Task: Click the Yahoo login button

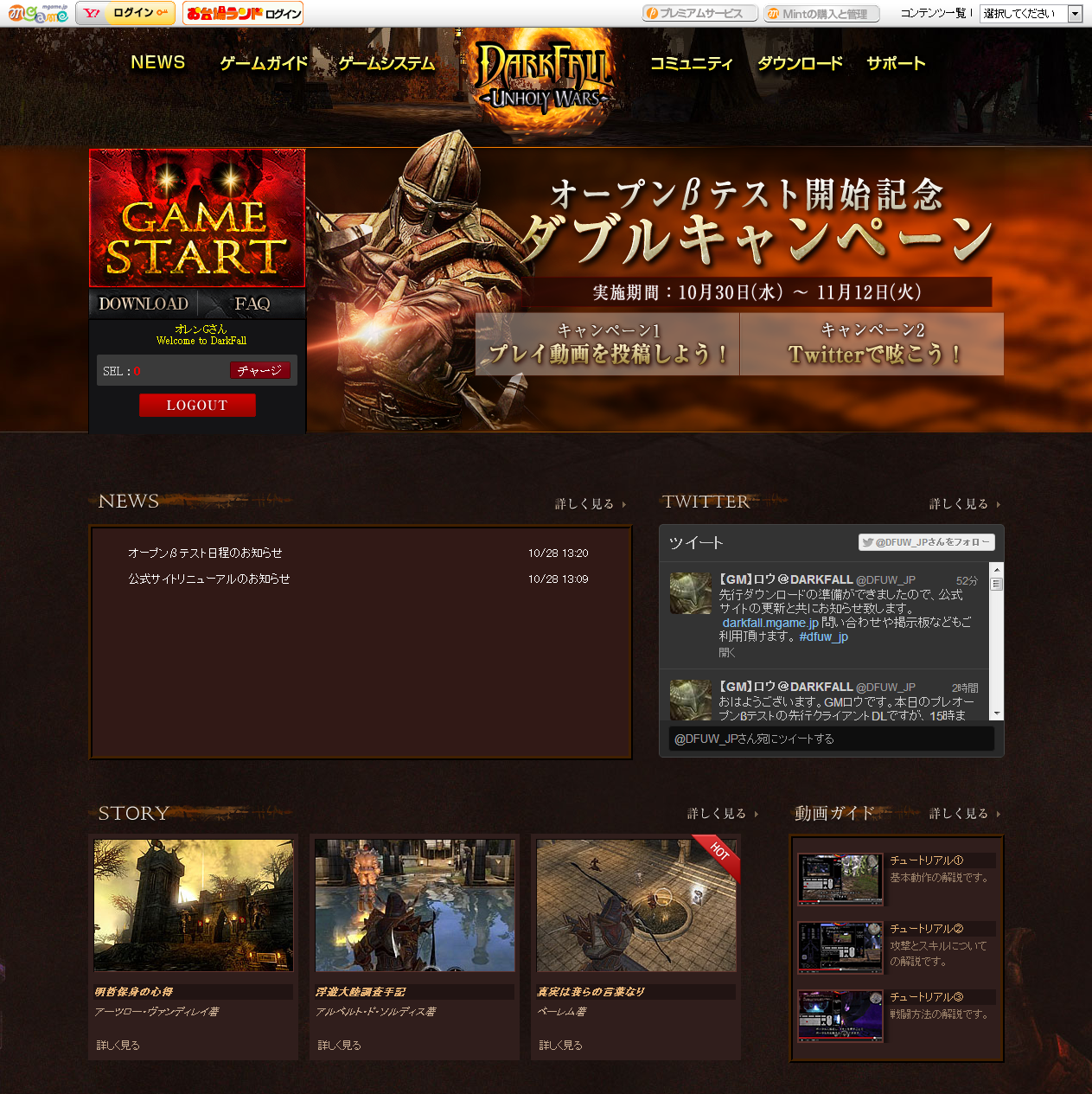Action: (125, 13)
